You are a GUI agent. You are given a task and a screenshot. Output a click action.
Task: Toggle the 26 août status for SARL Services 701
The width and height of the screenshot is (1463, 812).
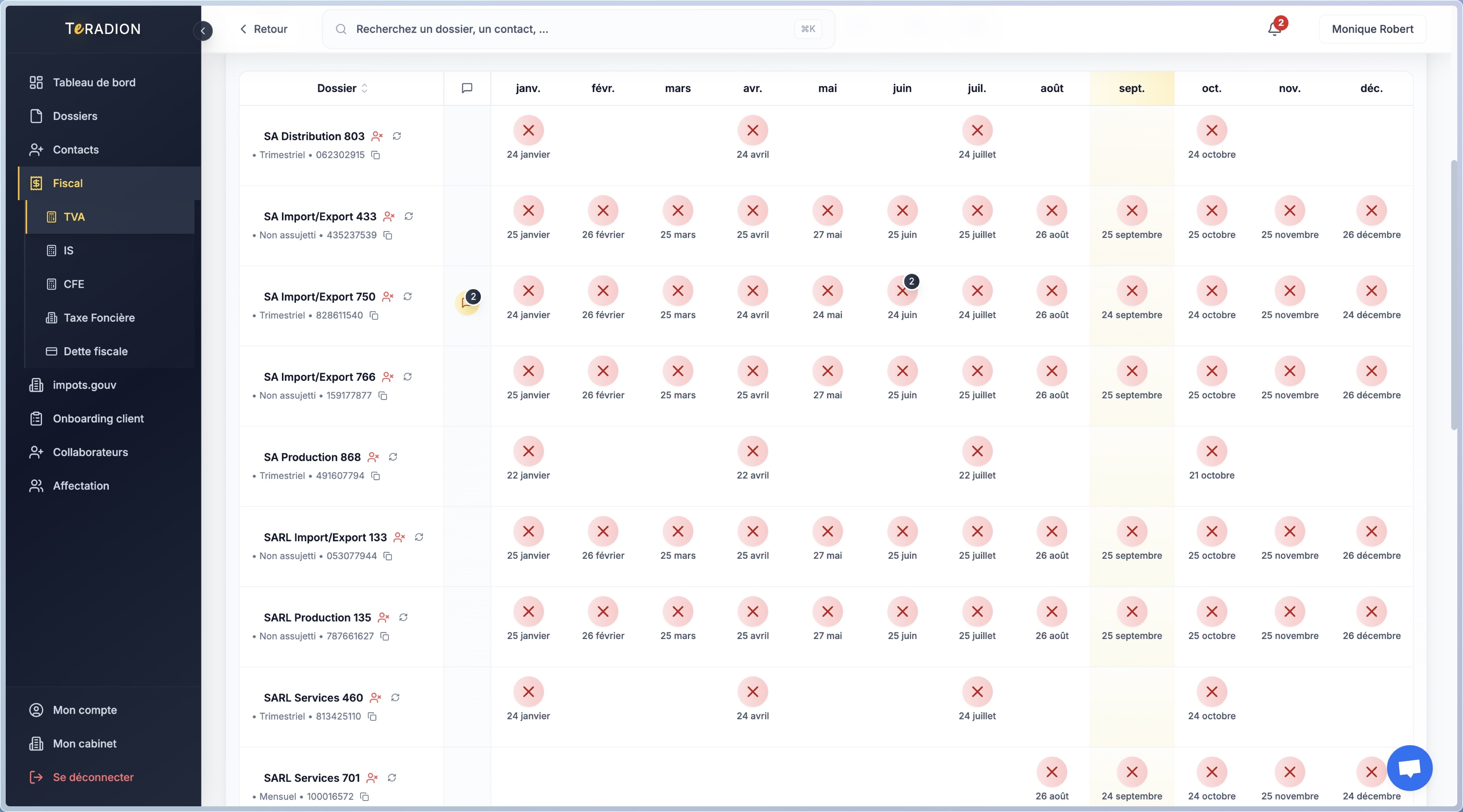coord(1051,772)
